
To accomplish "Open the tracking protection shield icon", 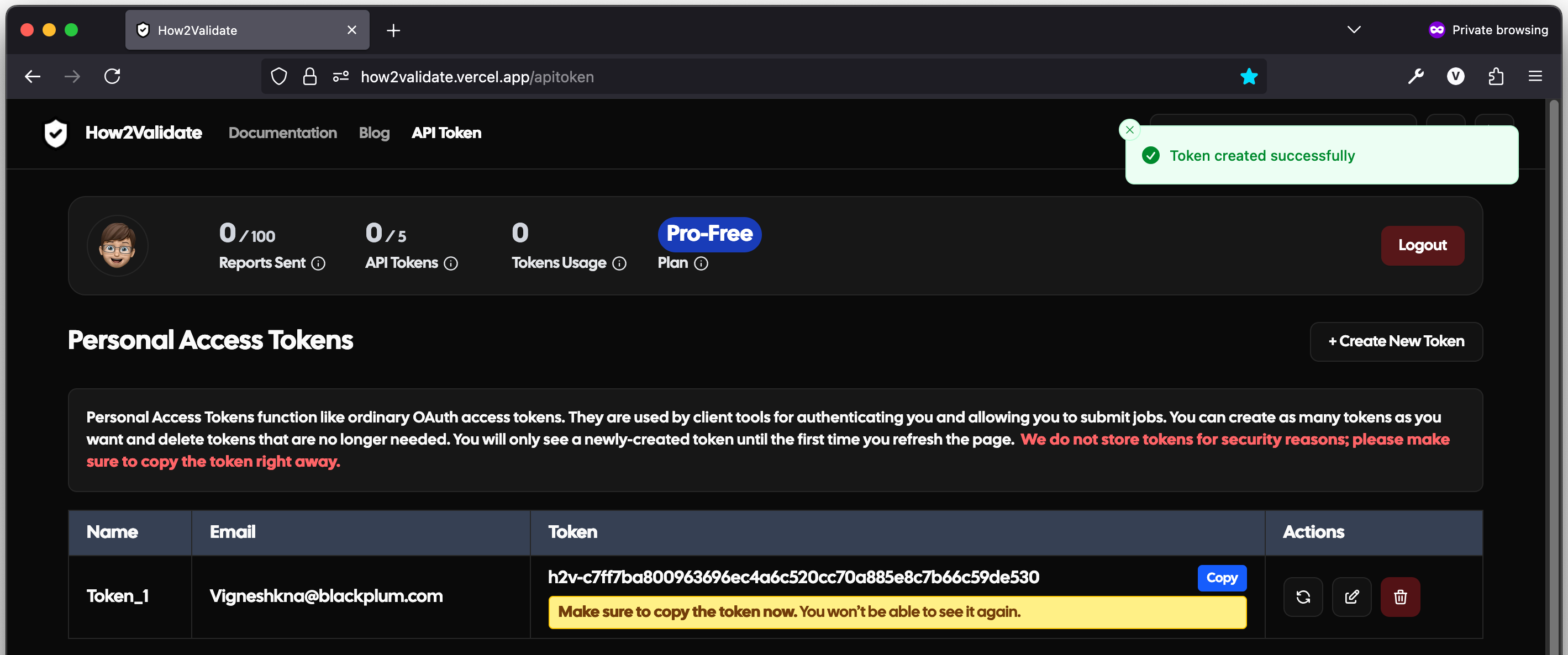I will (x=279, y=77).
